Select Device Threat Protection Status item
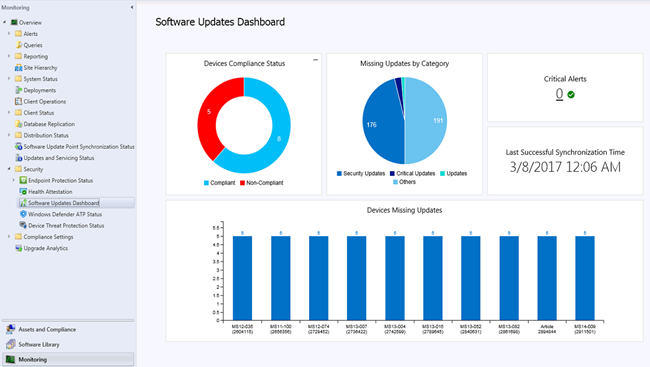 coord(66,226)
